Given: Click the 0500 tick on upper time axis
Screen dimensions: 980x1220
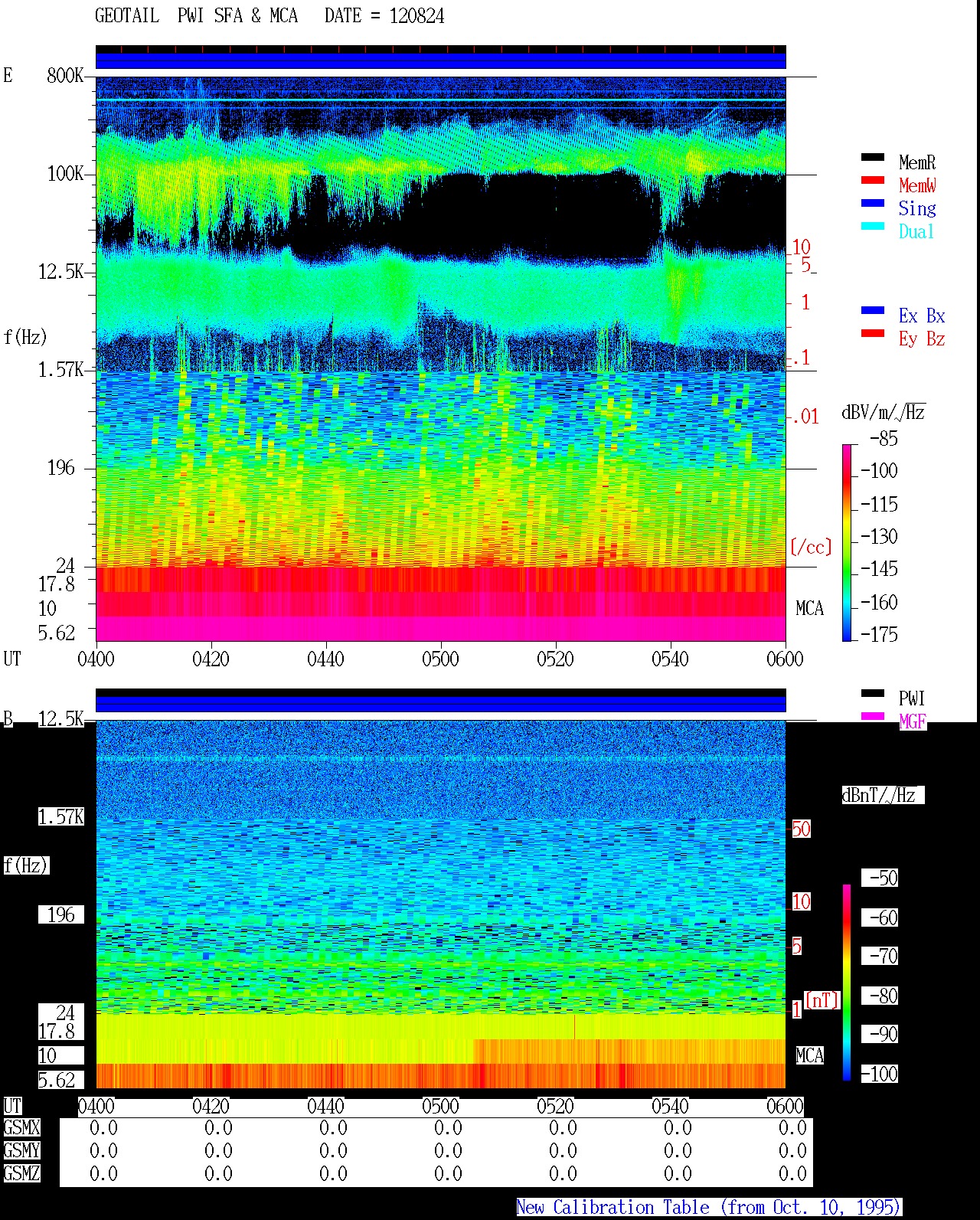Looking at the screenshot, I should [x=440, y=659].
